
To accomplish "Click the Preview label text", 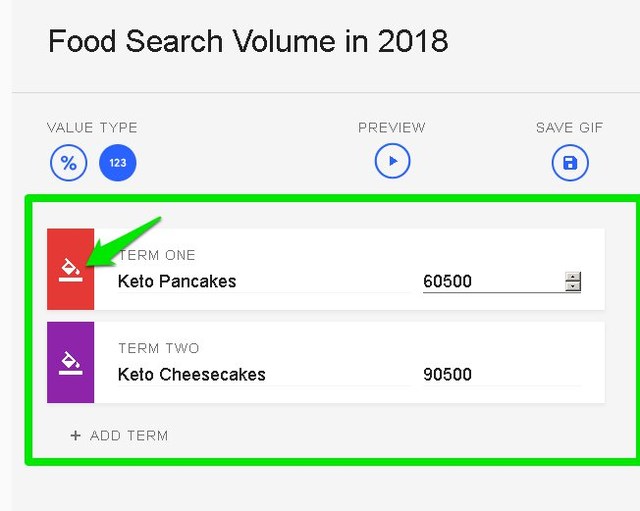I will click(392, 128).
